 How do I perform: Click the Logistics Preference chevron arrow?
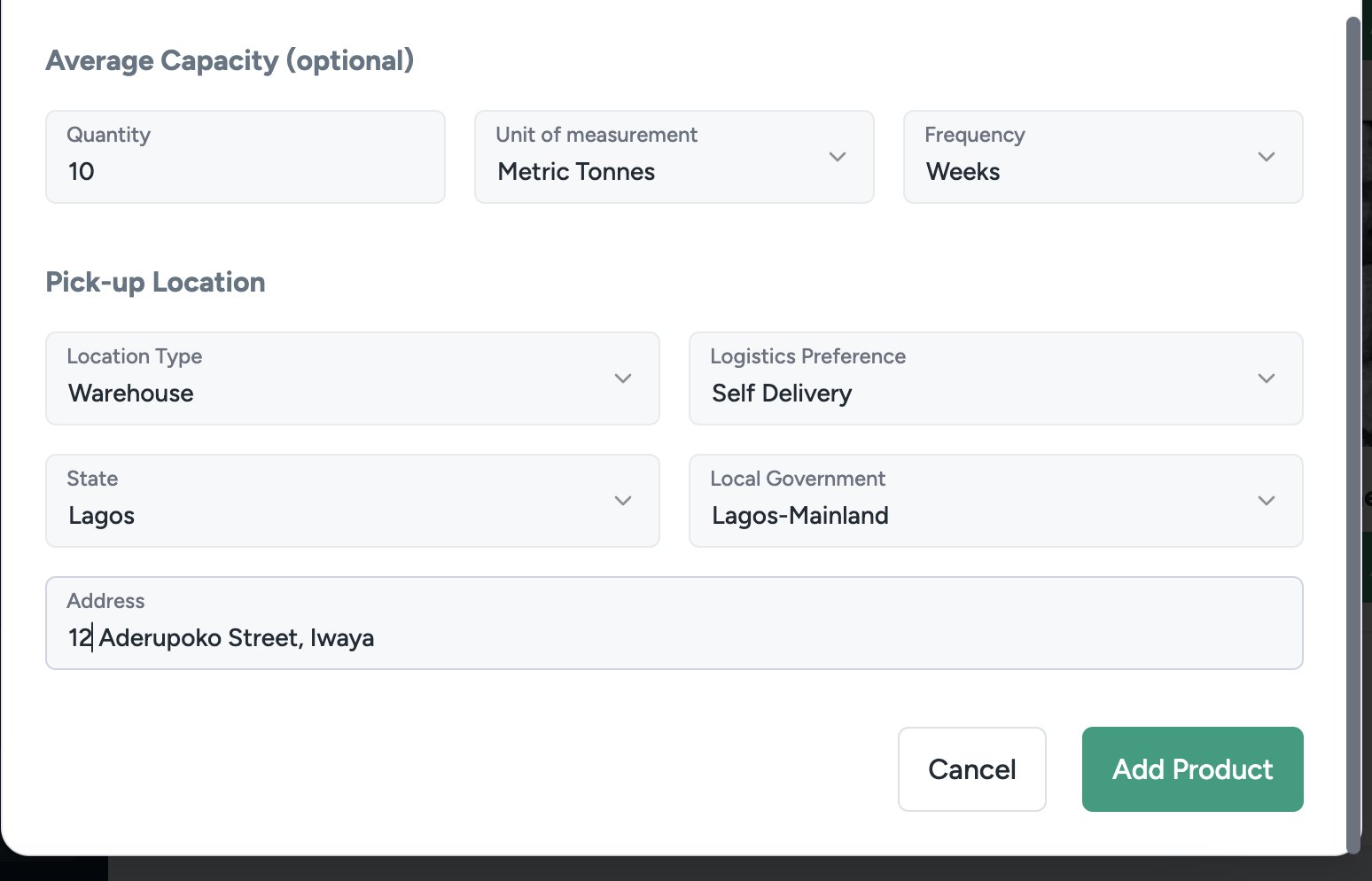coord(1266,378)
